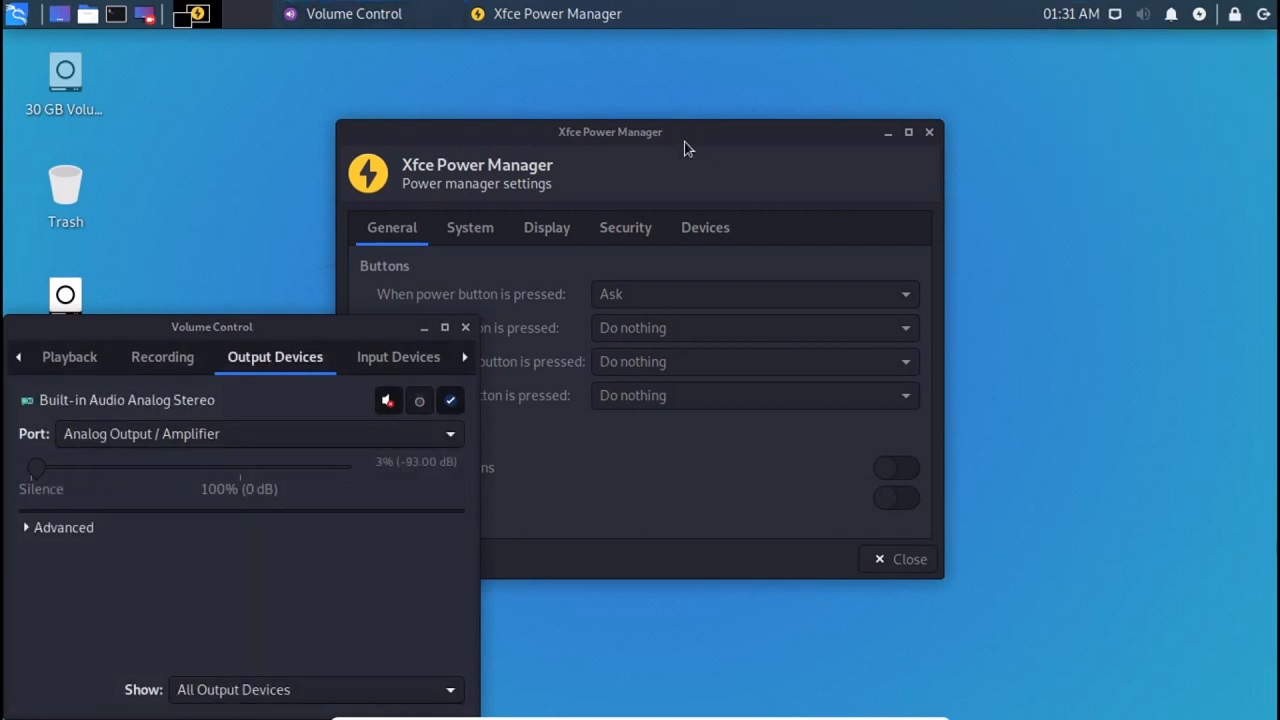The width and height of the screenshot is (1280, 720).
Task: Open the Port dropdown for Analog Output
Action: pyautogui.click(x=259, y=434)
